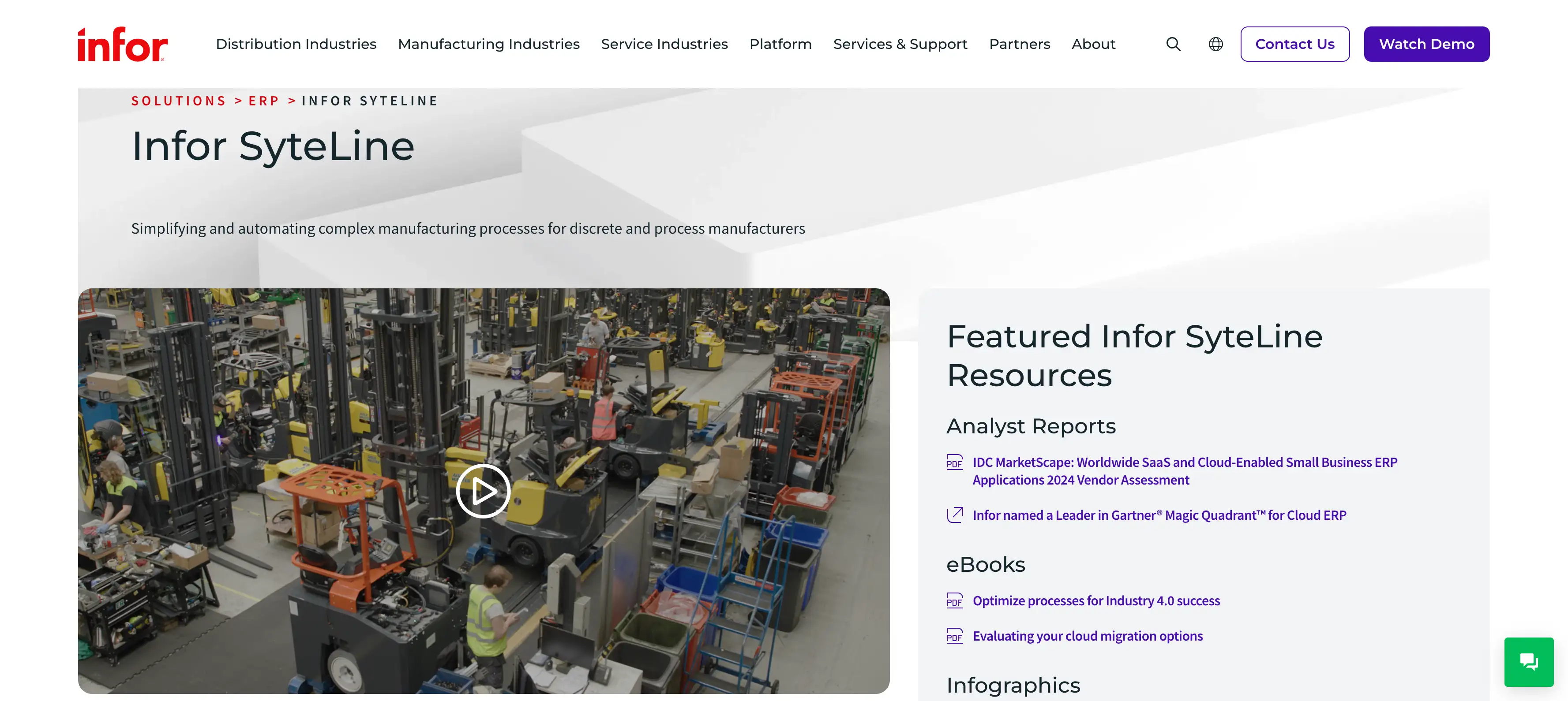Screen dimensions: 1568x701
Task: Open Distribution Industries menu
Action: point(296,45)
